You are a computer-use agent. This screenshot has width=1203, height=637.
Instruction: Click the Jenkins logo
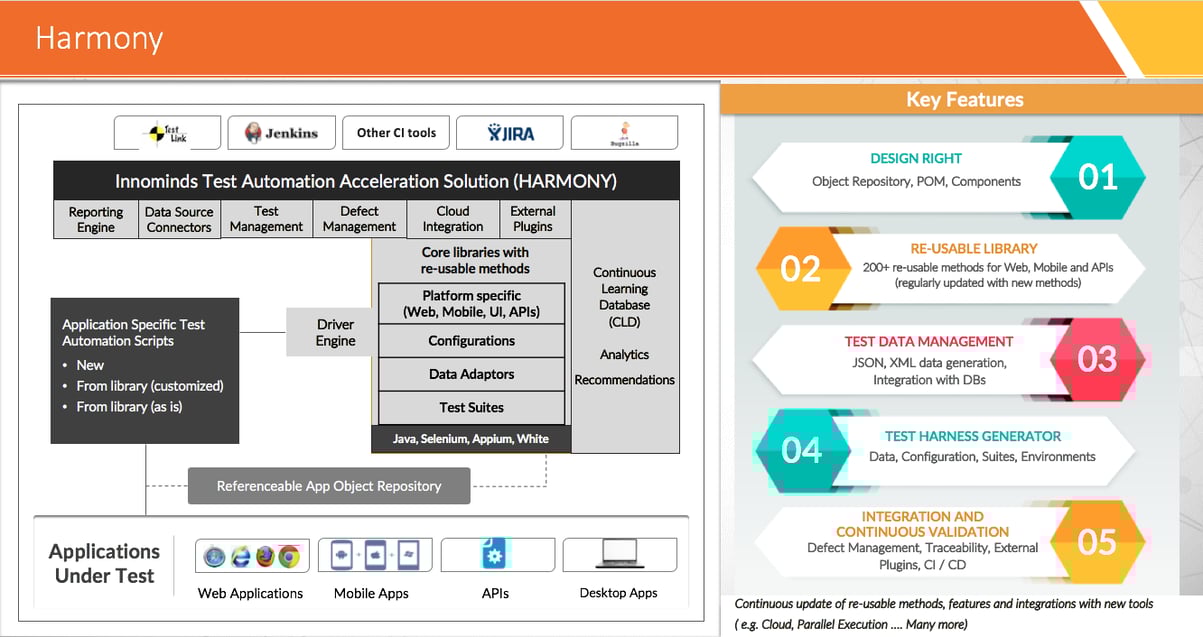281,131
